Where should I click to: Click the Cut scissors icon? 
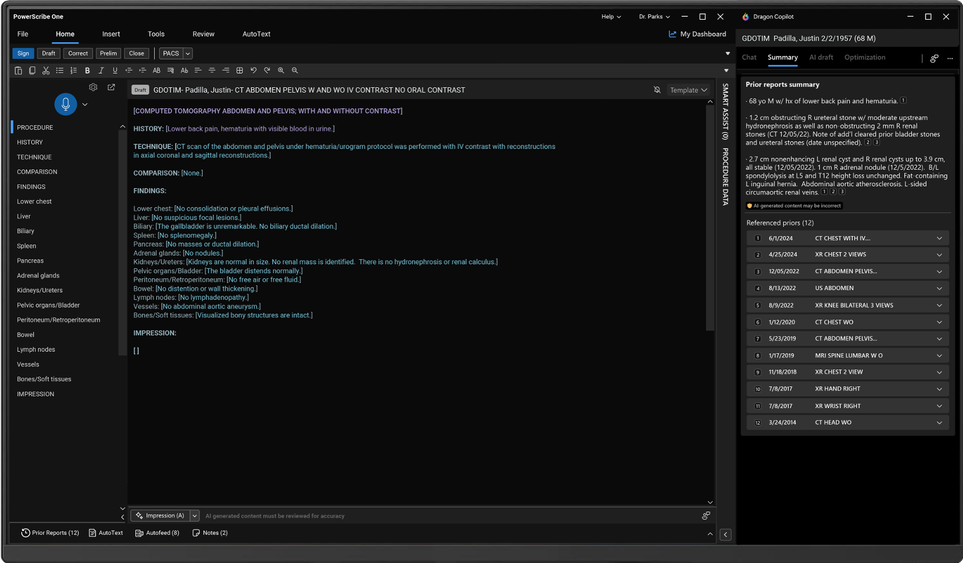[x=46, y=71]
